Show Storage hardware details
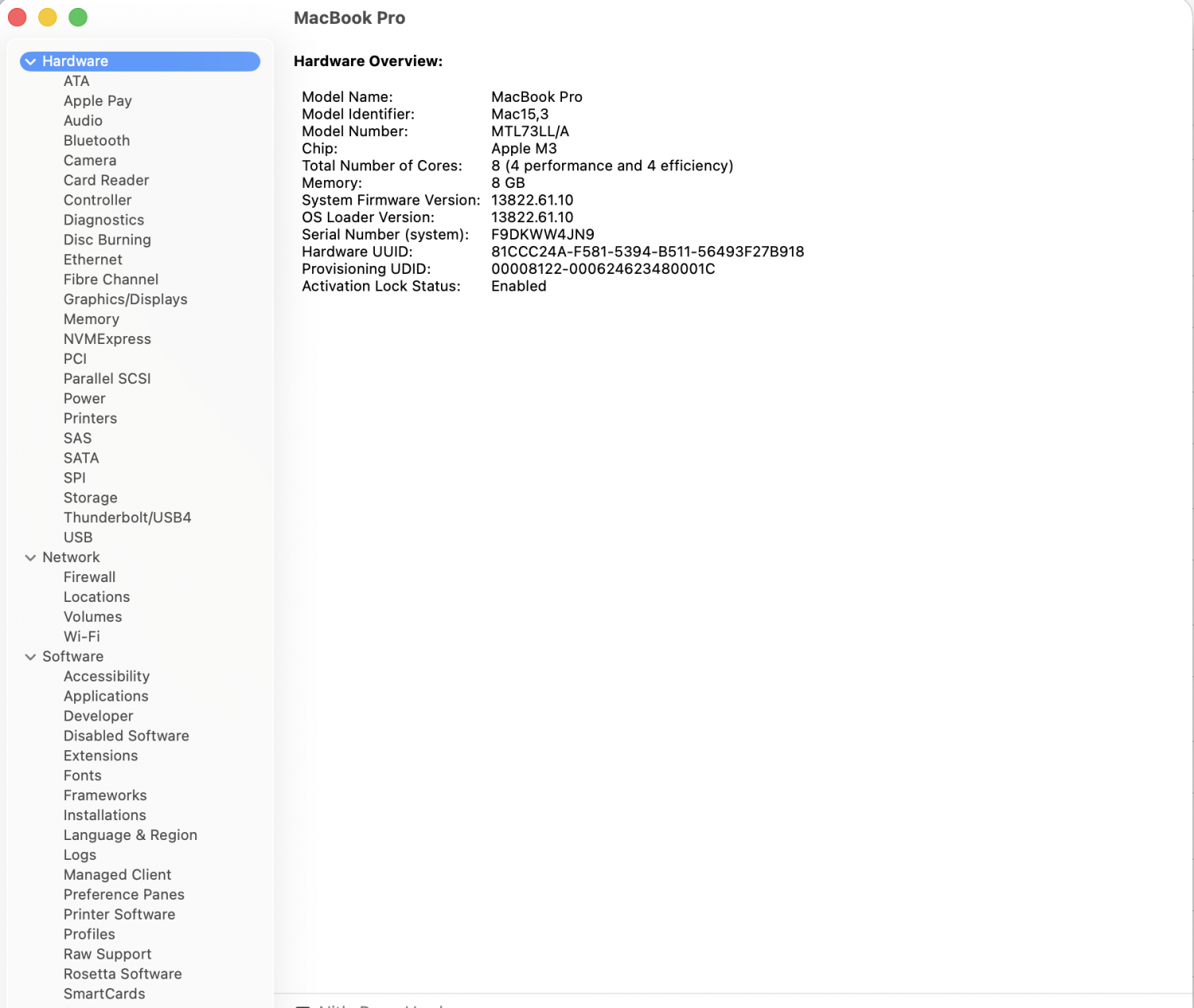 pyautogui.click(x=90, y=498)
